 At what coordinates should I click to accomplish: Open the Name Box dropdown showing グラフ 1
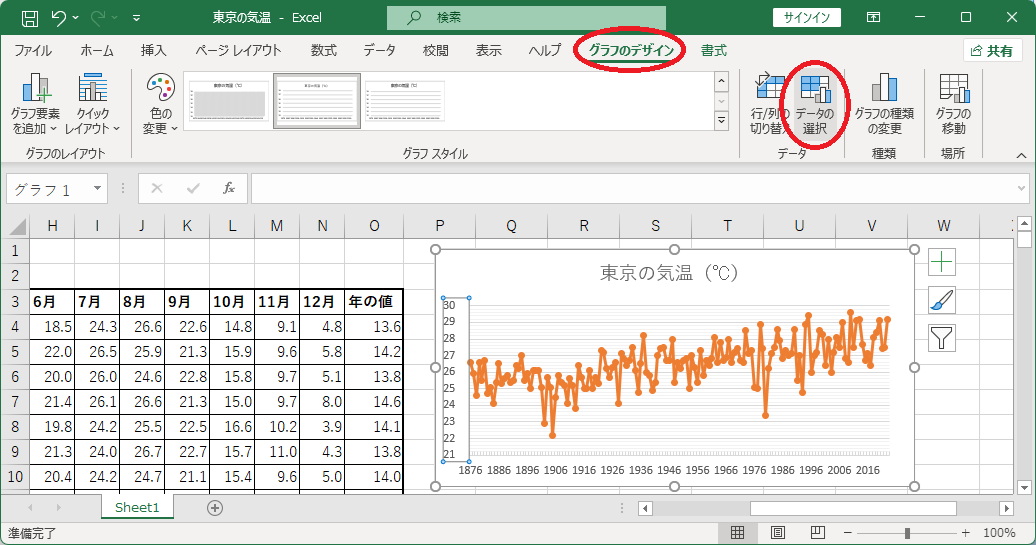pyautogui.click(x=97, y=188)
